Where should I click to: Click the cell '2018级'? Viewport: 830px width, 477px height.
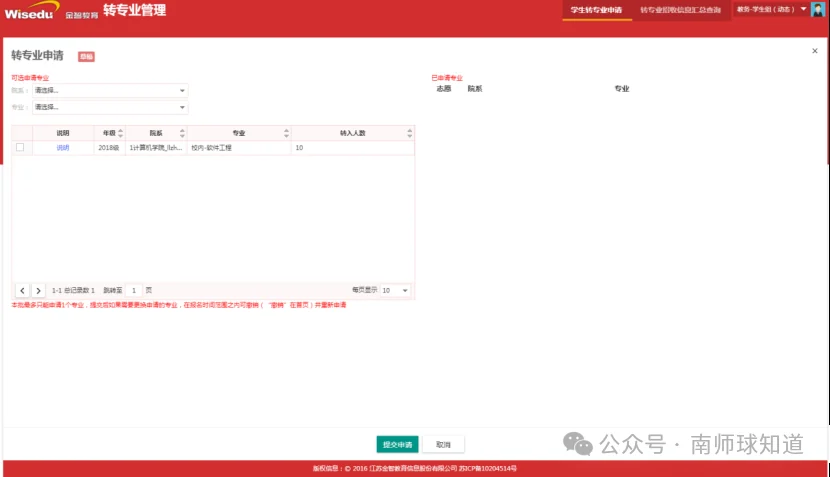tap(109, 148)
